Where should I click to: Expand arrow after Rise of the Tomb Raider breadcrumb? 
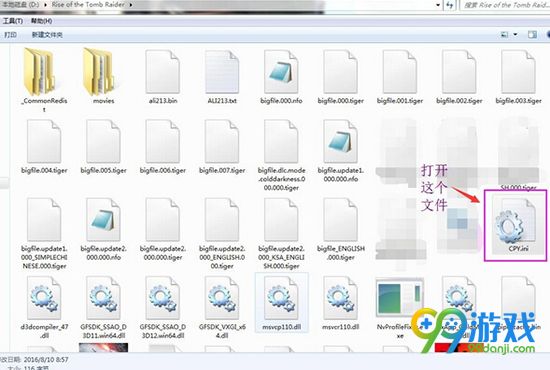(131, 5)
